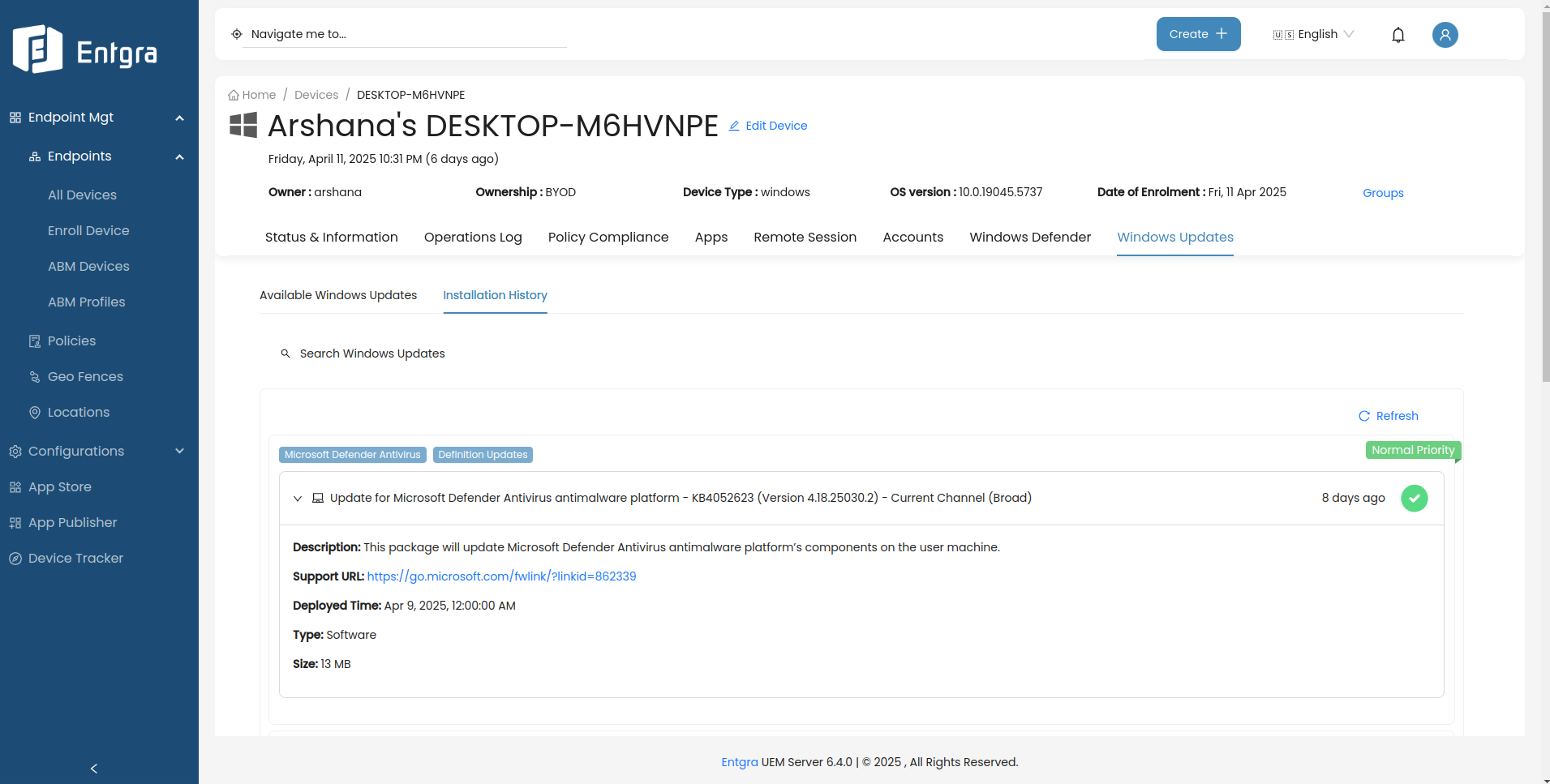
Task: Open notifications bell icon
Action: pos(1398,35)
